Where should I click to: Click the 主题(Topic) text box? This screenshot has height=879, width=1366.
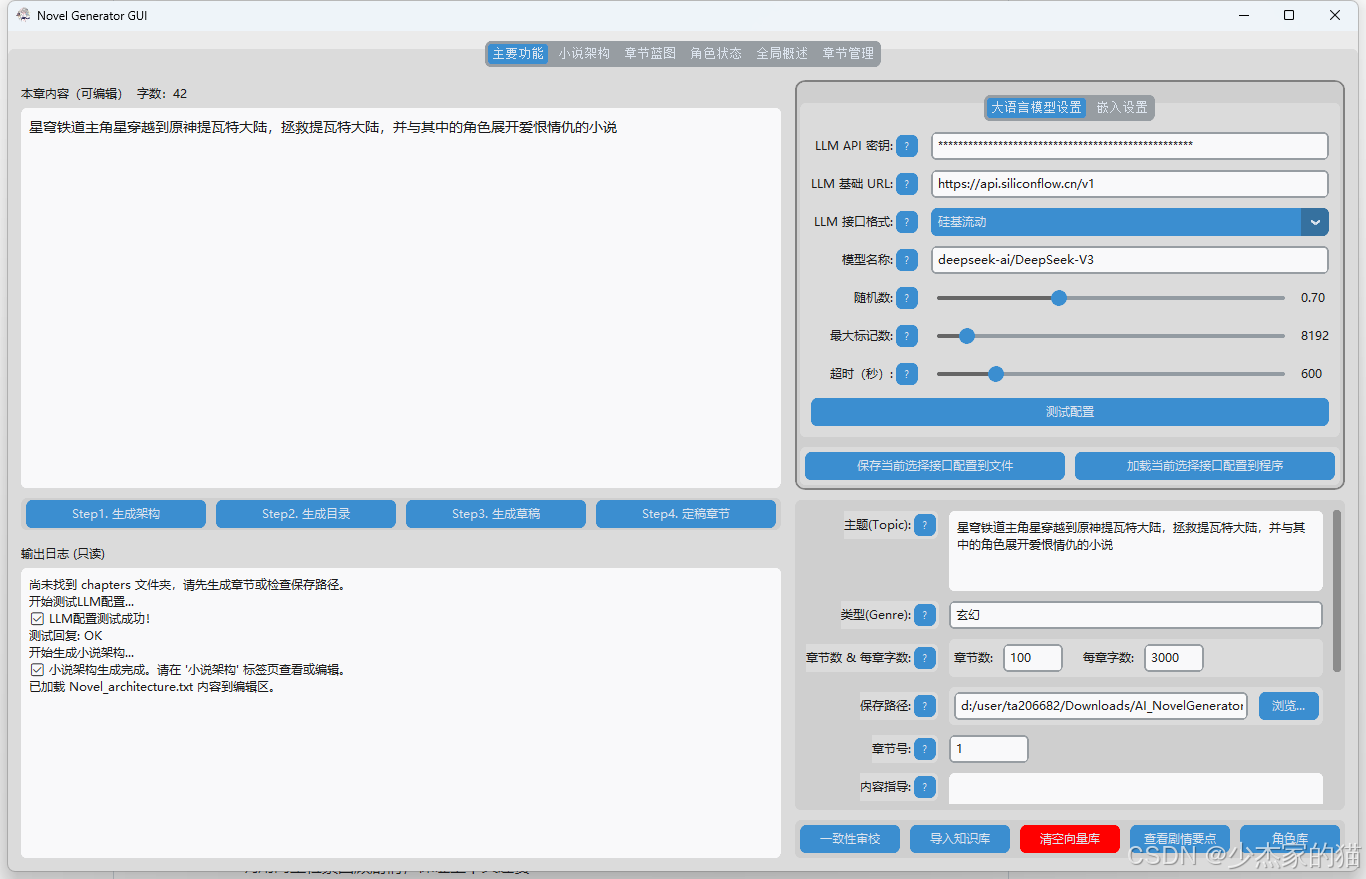tap(1136, 551)
